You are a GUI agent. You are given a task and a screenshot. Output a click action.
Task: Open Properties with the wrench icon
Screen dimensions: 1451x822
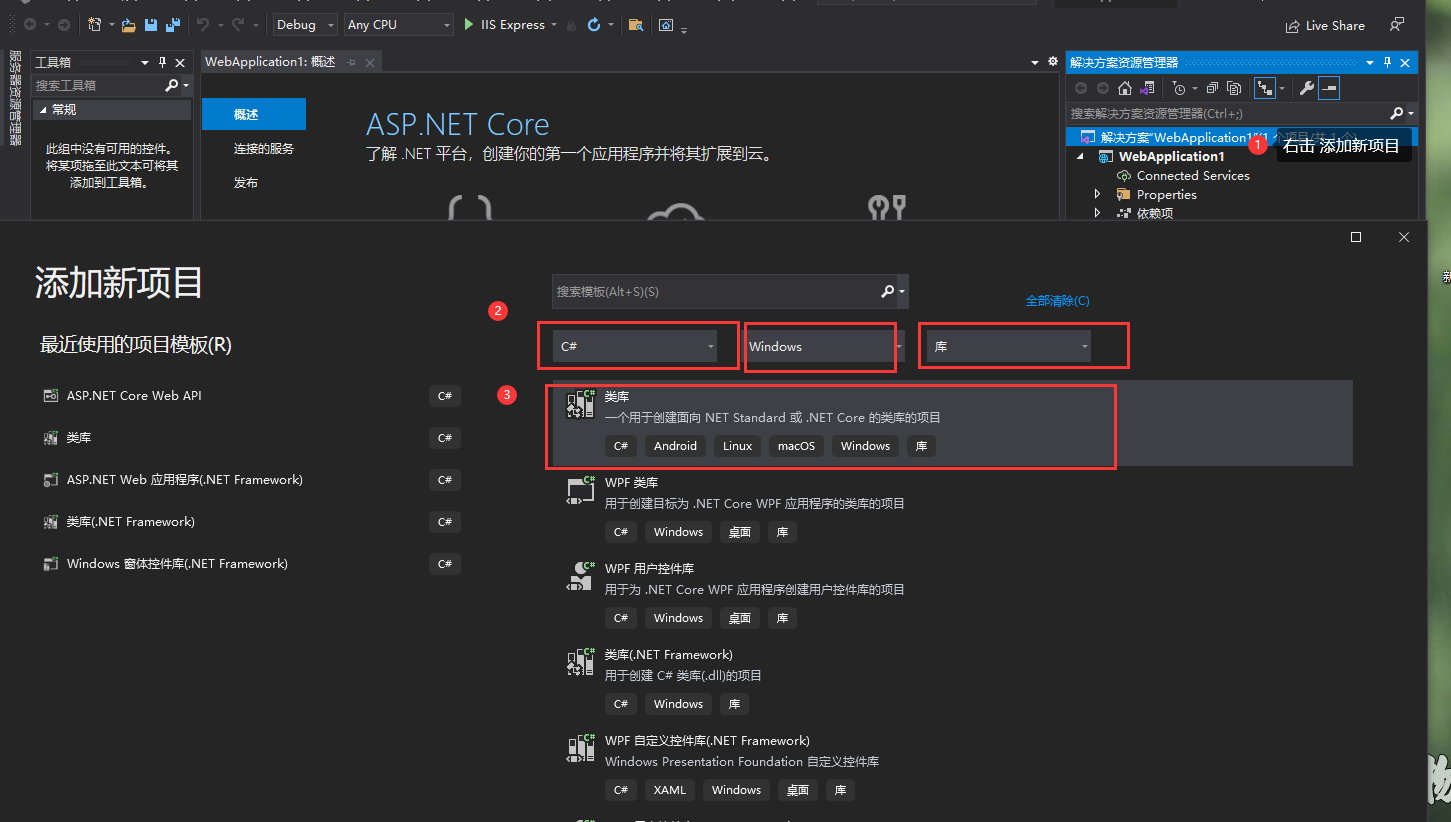pyautogui.click(x=1306, y=88)
